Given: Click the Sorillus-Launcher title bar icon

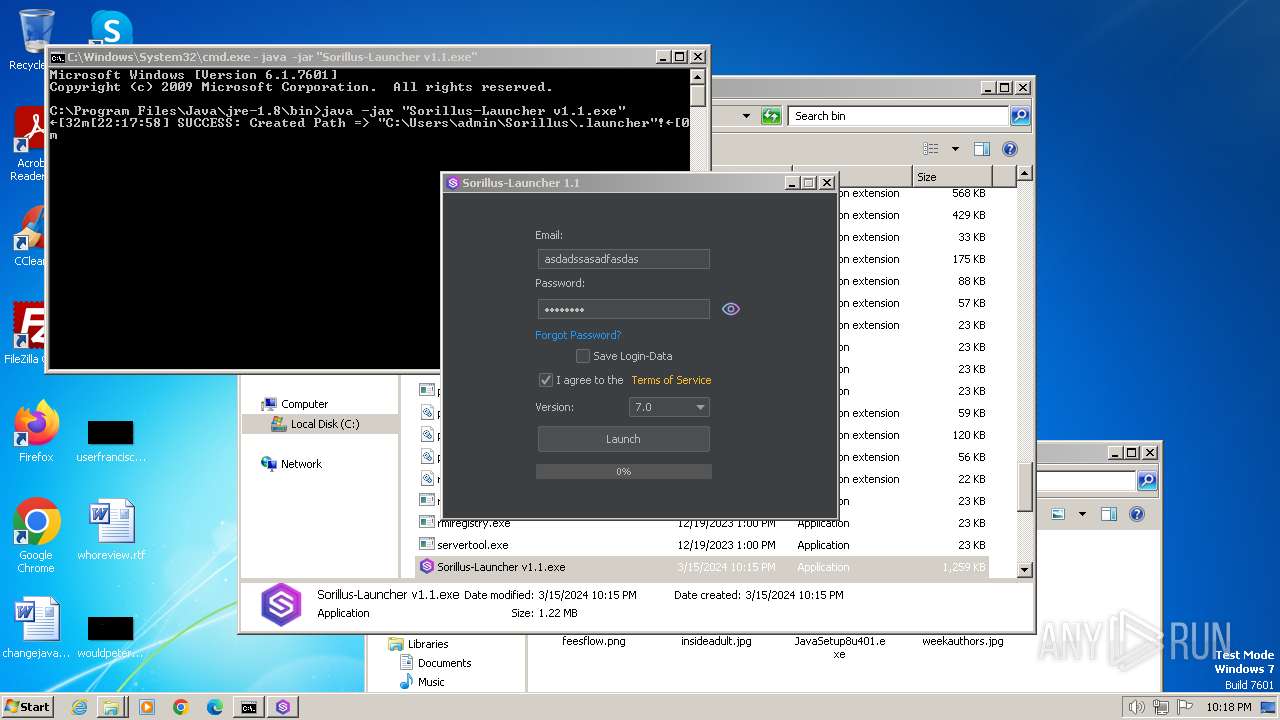Looking at the screenshot, I should point(453,183).
